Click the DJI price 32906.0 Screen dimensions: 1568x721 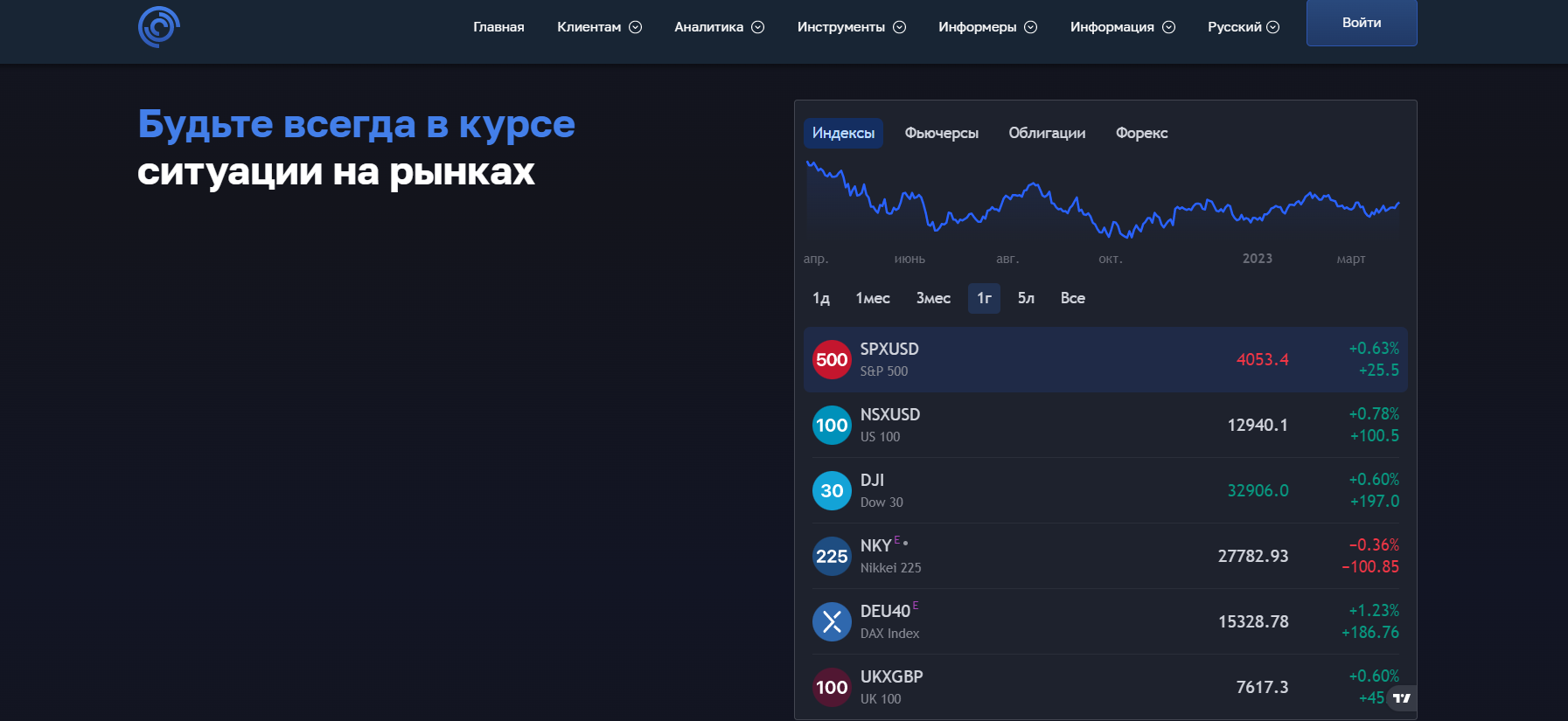click(1258, 490)
